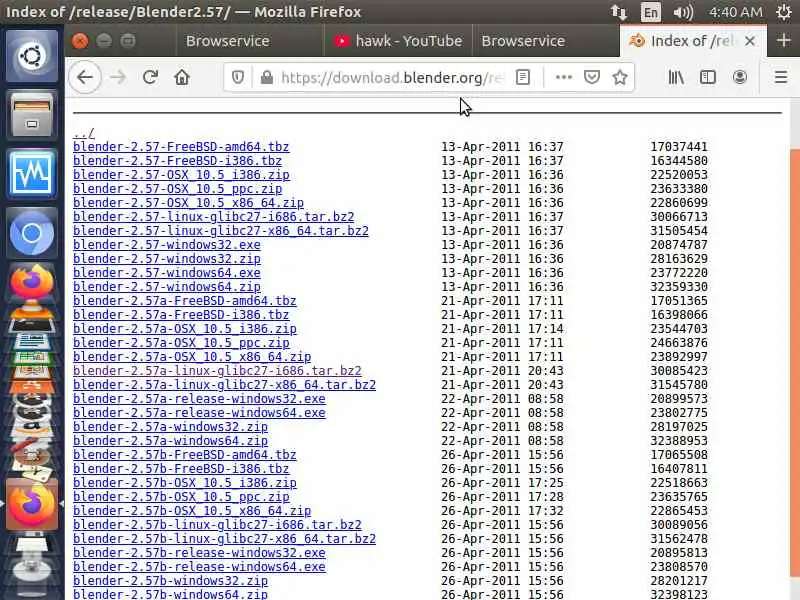Open power session menu

[783, 12]
